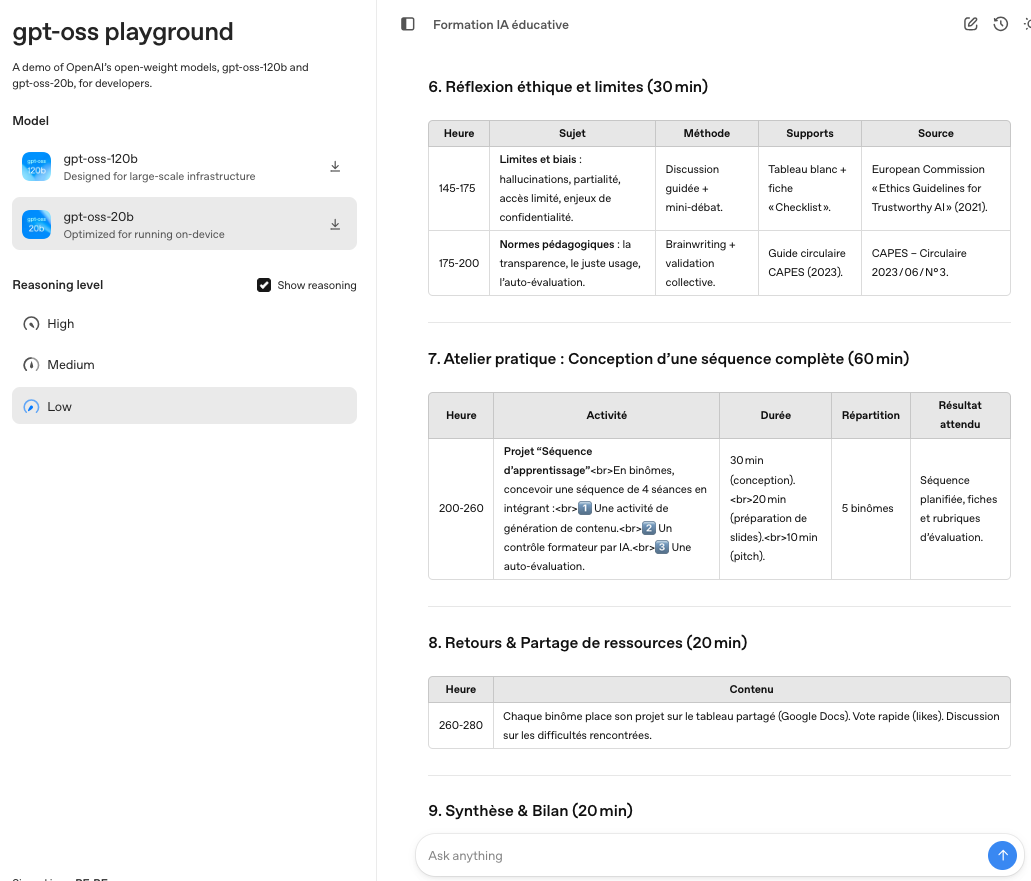Click the gpt-oss-120b model logo
Image resolution: width=1031 pixels, height=881 pixels.
[37, 167]
